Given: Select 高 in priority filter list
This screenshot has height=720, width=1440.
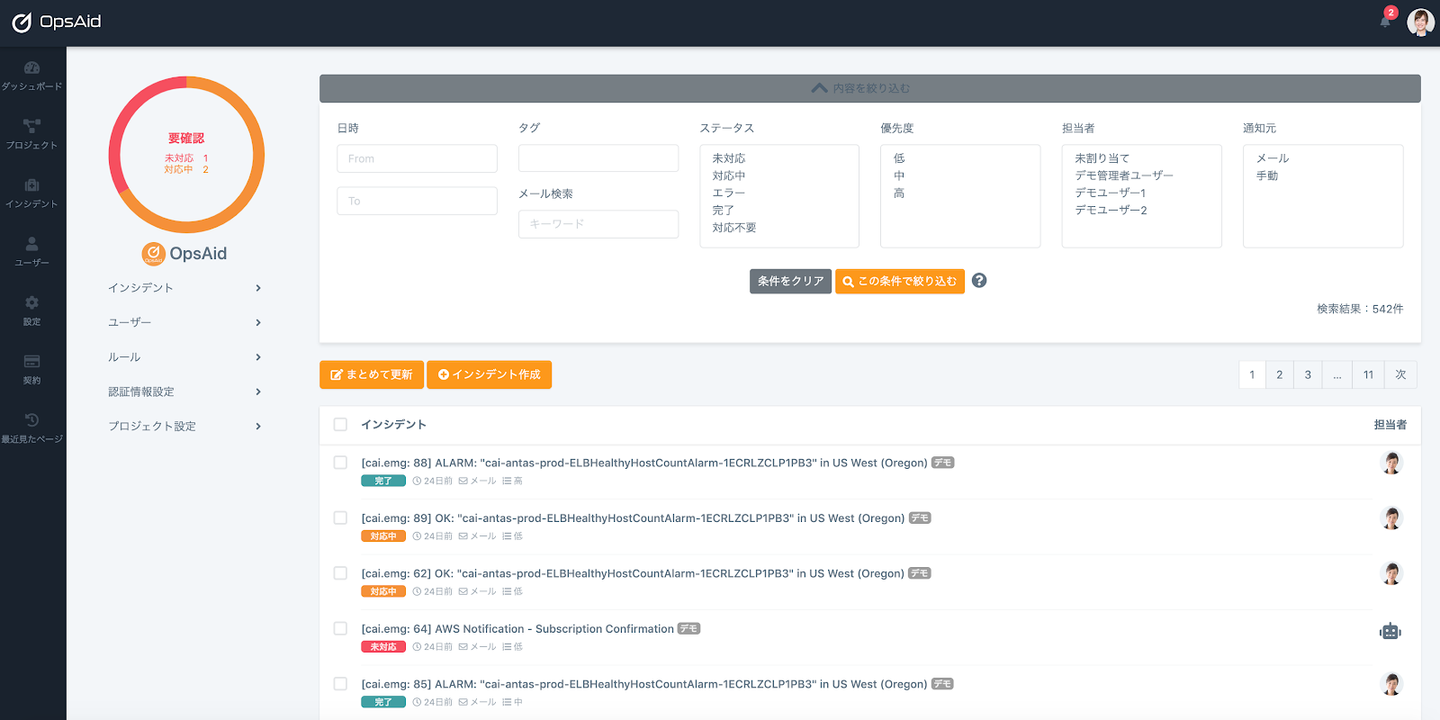Looking at the screenshot, I should (899, 193).
